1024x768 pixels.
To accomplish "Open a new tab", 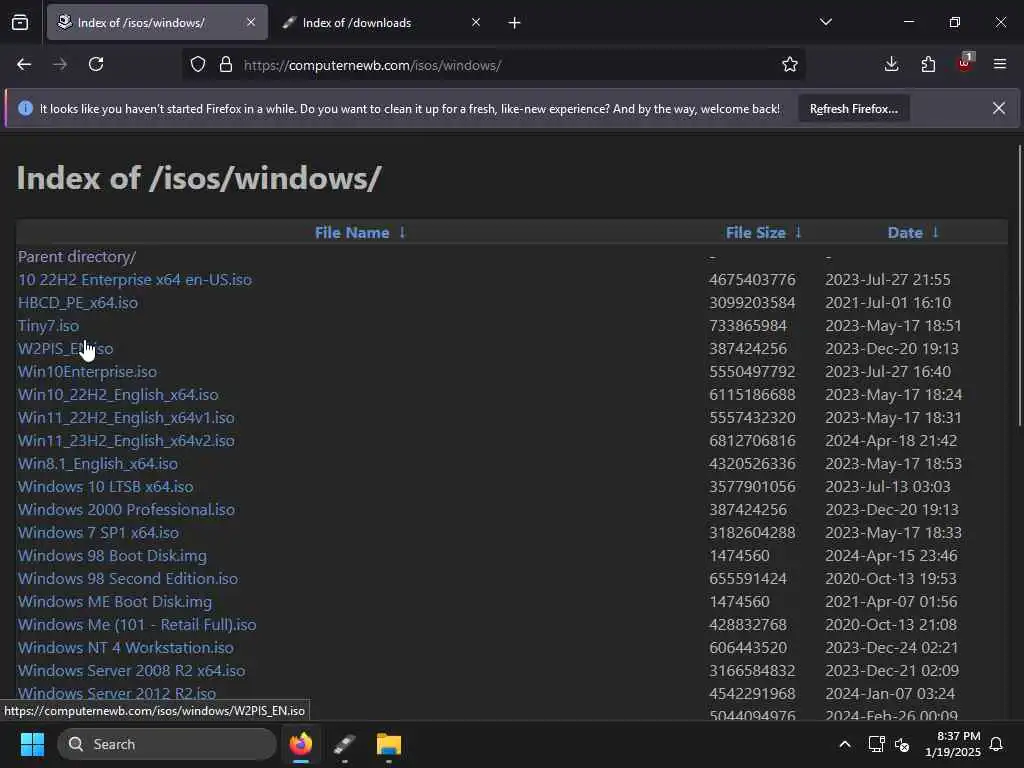I will (x=515, y=23).
